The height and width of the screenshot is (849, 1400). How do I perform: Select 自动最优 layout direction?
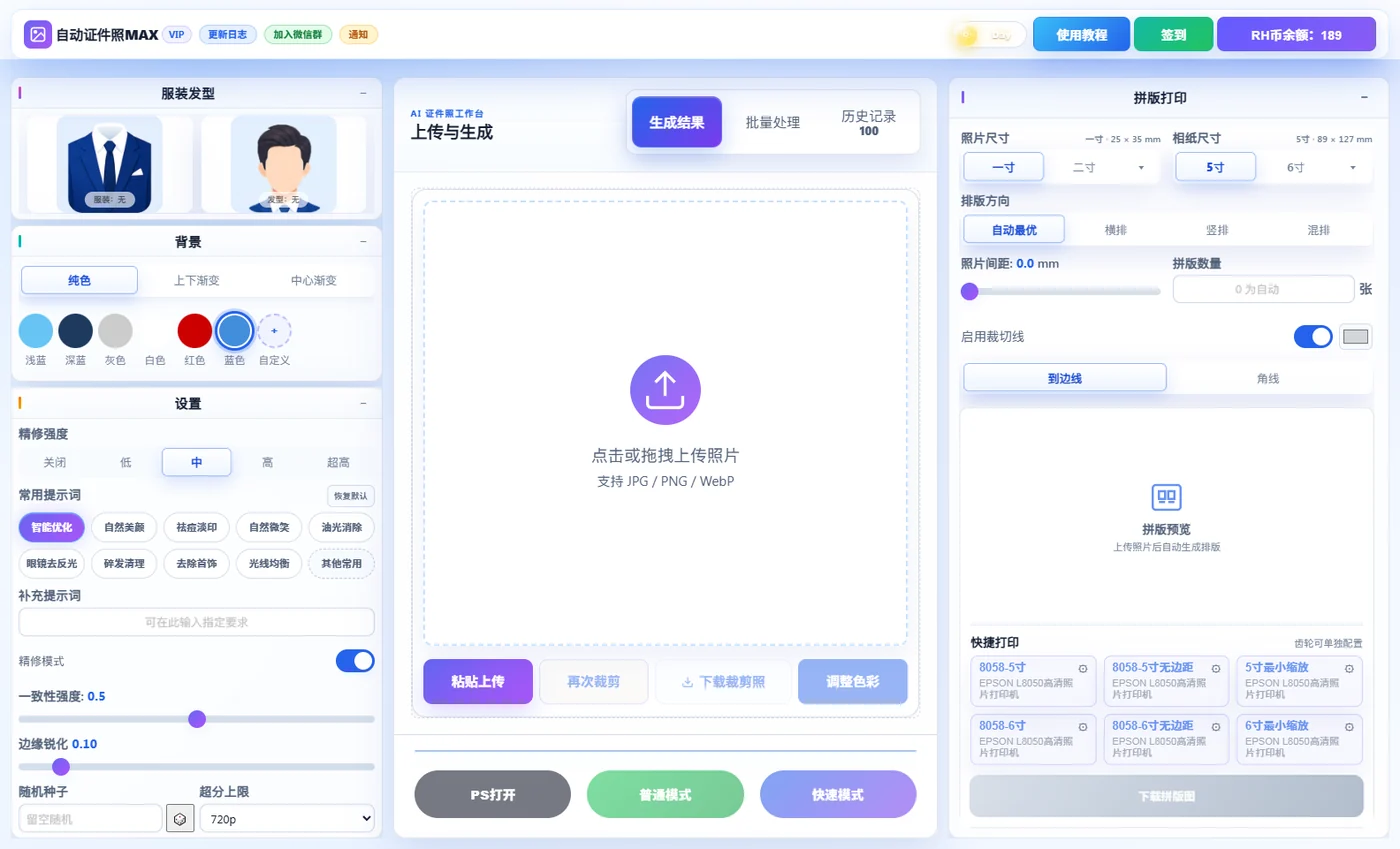(1014, 230)
